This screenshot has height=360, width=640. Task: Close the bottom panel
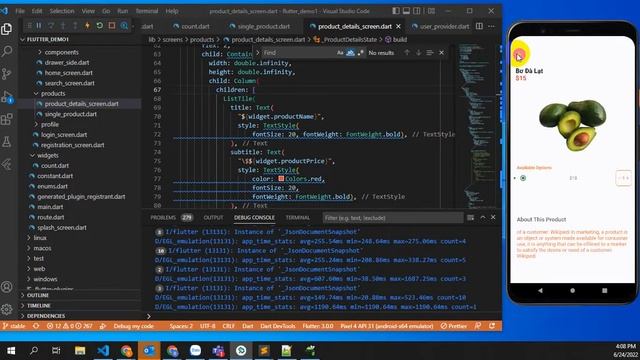click(x=493, y=218)
